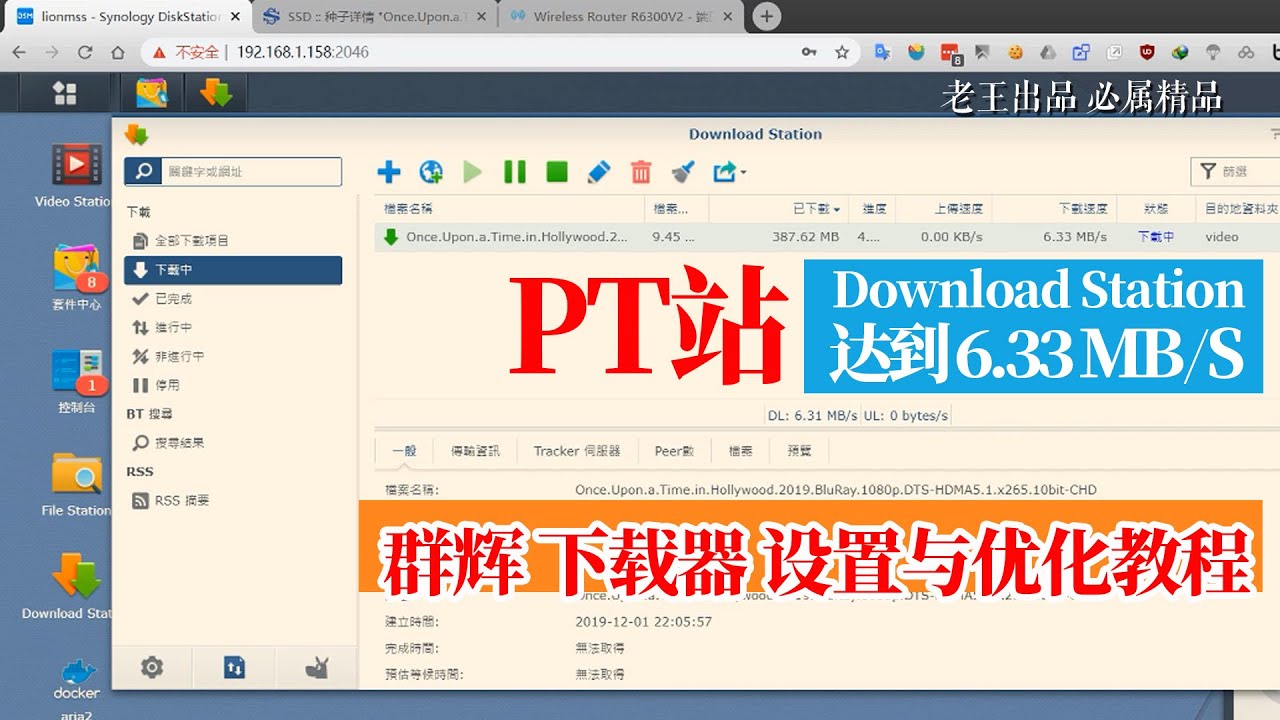Switch to the 檔案 tab
The width and height of the screenshot is (1280, 720).
click(740, 451)
